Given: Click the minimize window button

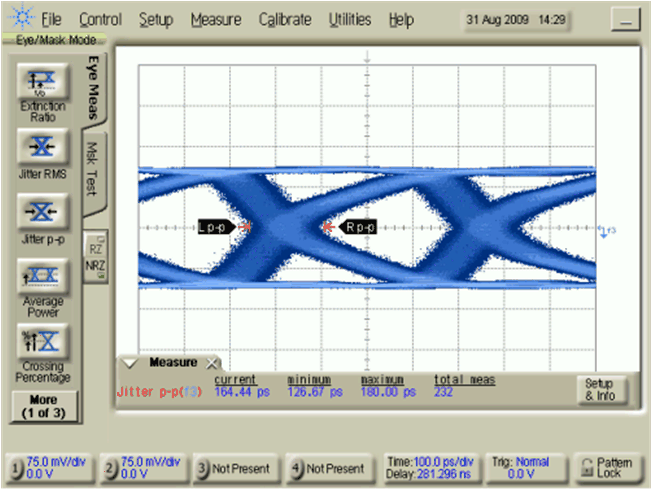Looking at the screenshot, I should 625,19.
